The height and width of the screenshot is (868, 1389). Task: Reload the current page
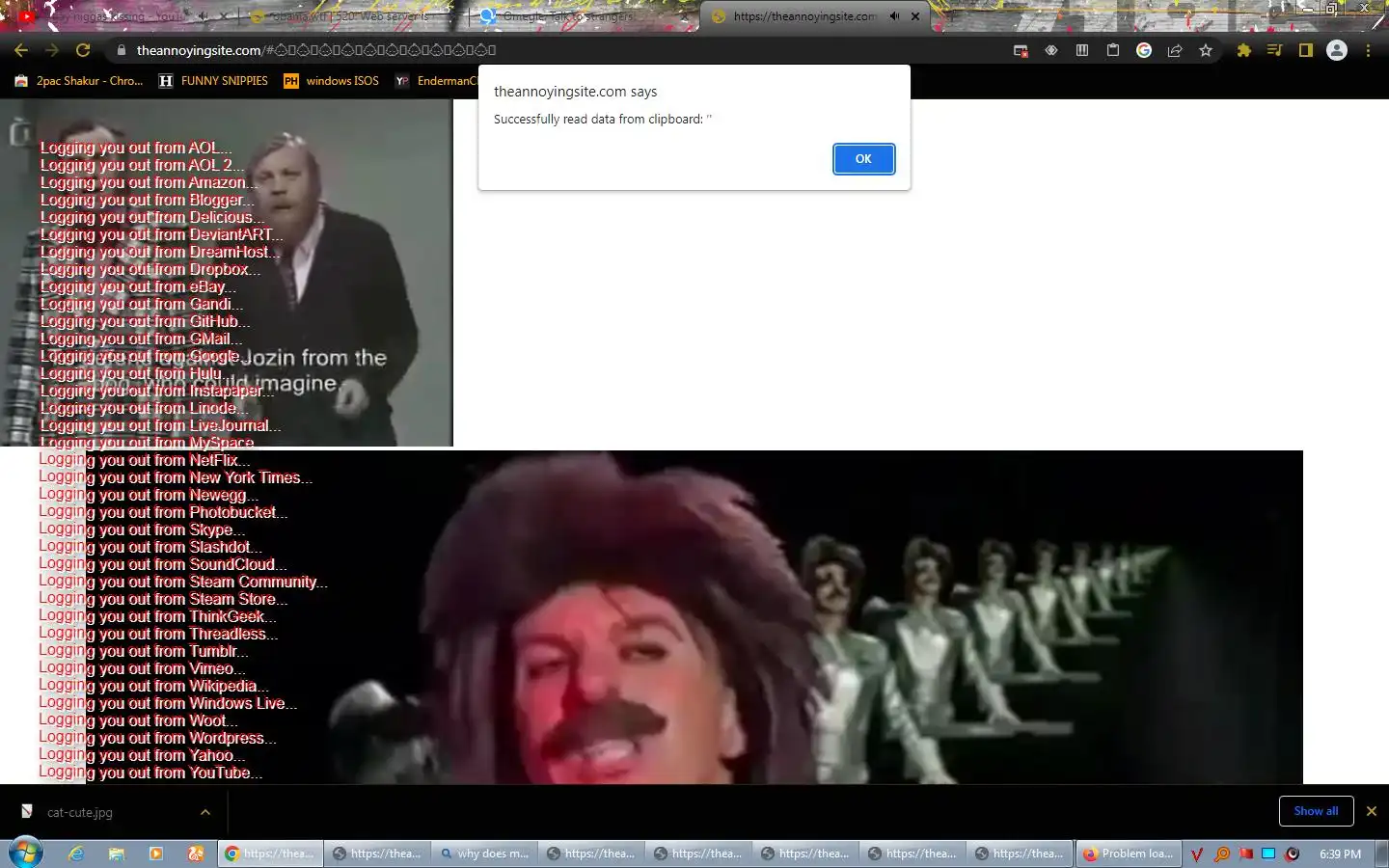point(83,50)
